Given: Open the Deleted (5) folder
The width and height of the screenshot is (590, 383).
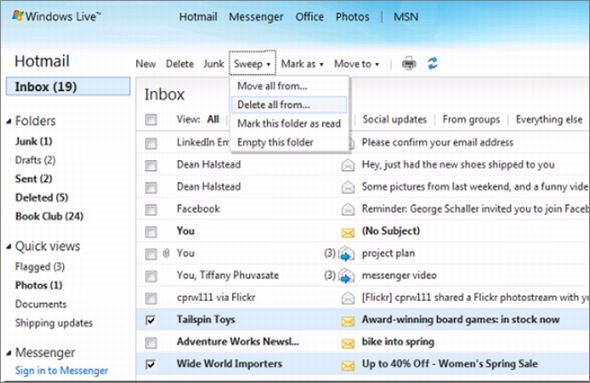Looking at the screenshot, I should point(41,198).
